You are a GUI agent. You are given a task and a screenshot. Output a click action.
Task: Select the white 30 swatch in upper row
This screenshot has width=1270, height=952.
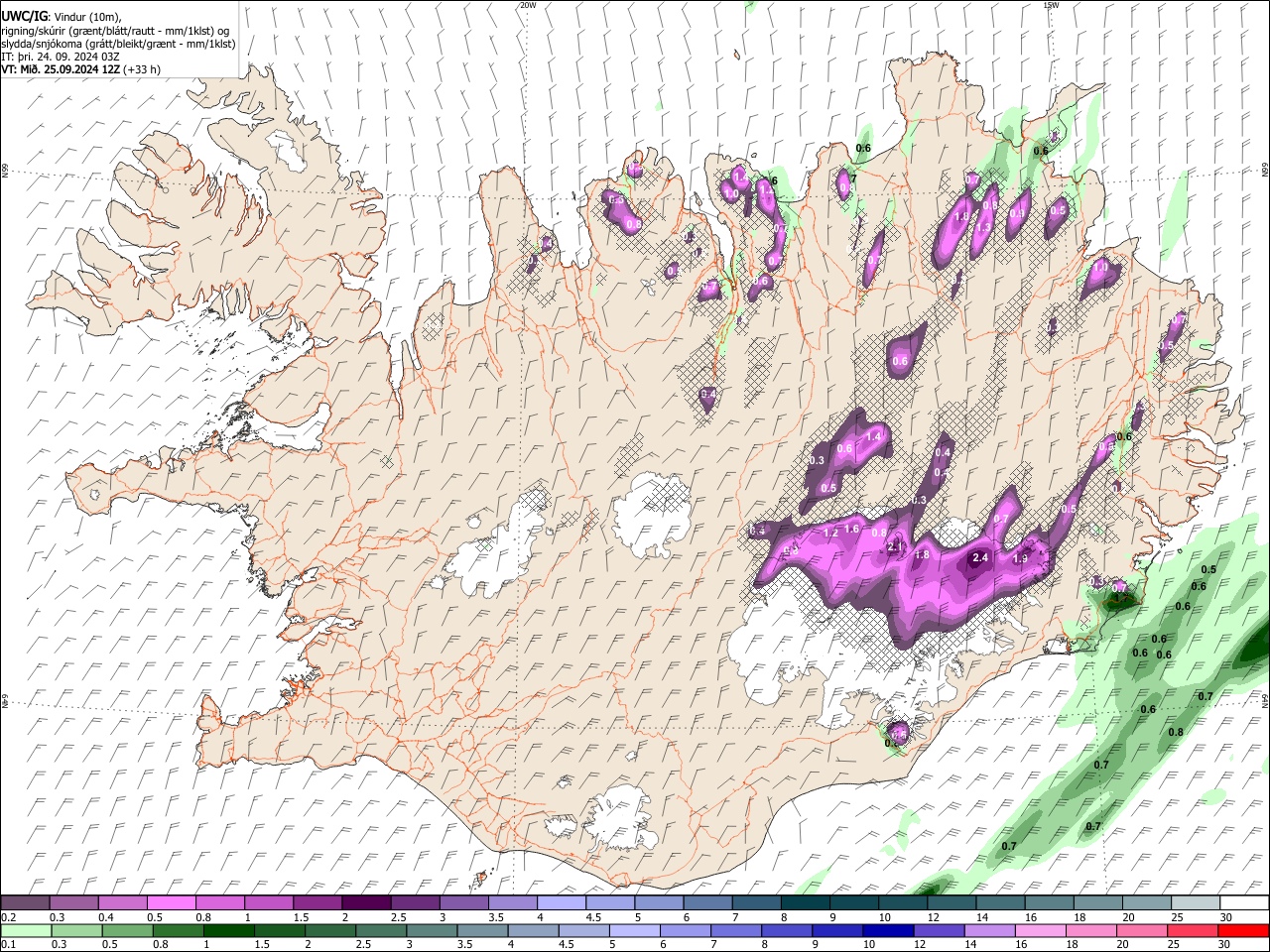tap(1244, 902)
